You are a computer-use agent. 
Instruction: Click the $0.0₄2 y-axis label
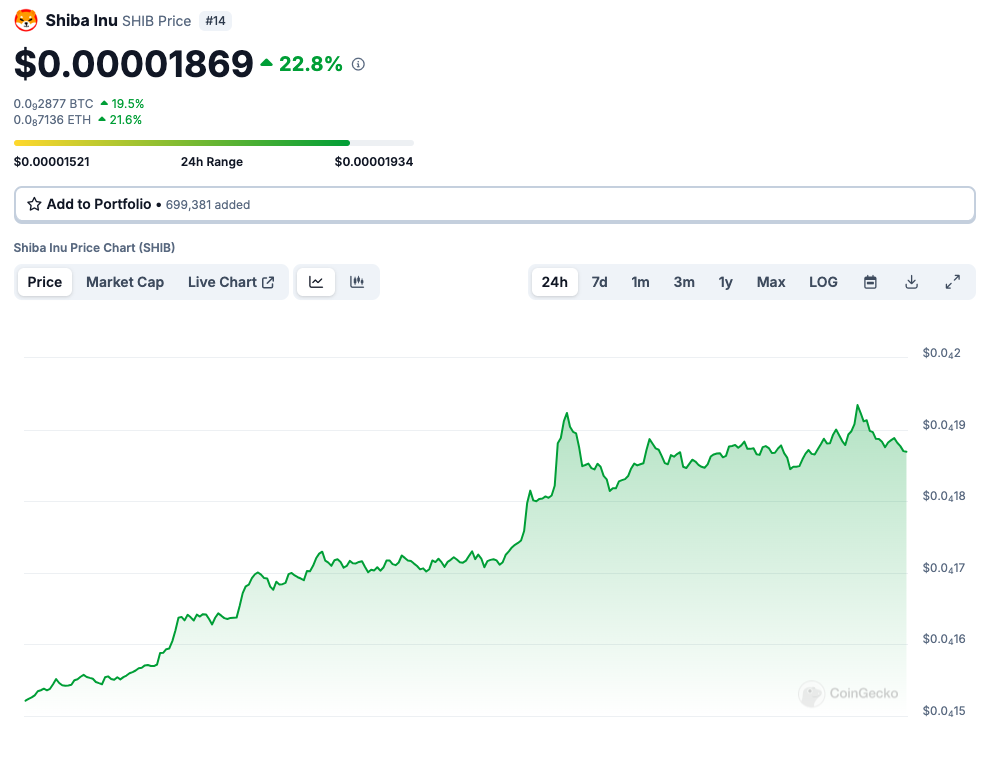941,353
